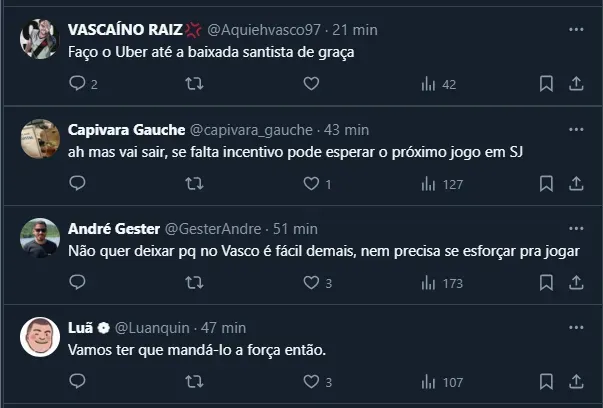Open more options on André Gester's tweet
Screen dimensions: 603x408
tap(576, 228)
